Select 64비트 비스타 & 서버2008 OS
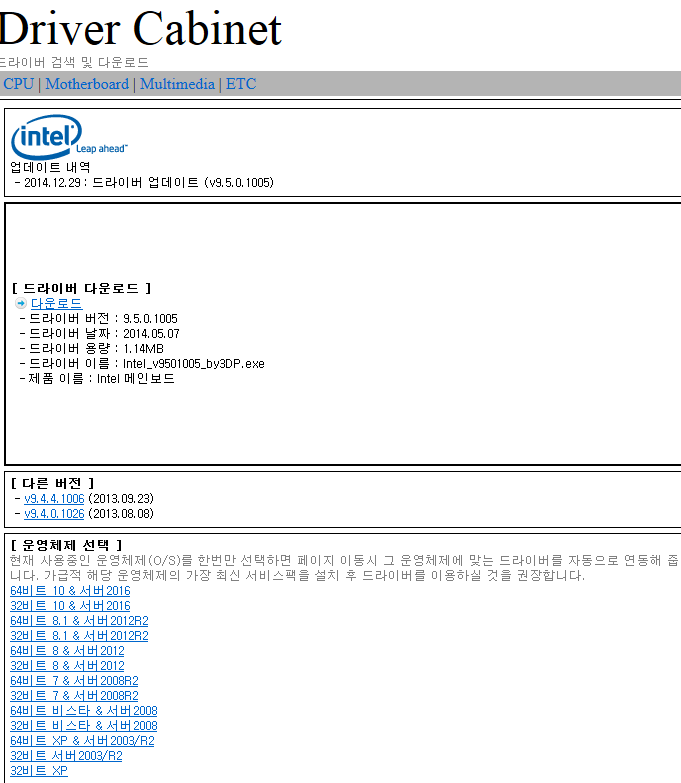681x783 pixels. 83,711
